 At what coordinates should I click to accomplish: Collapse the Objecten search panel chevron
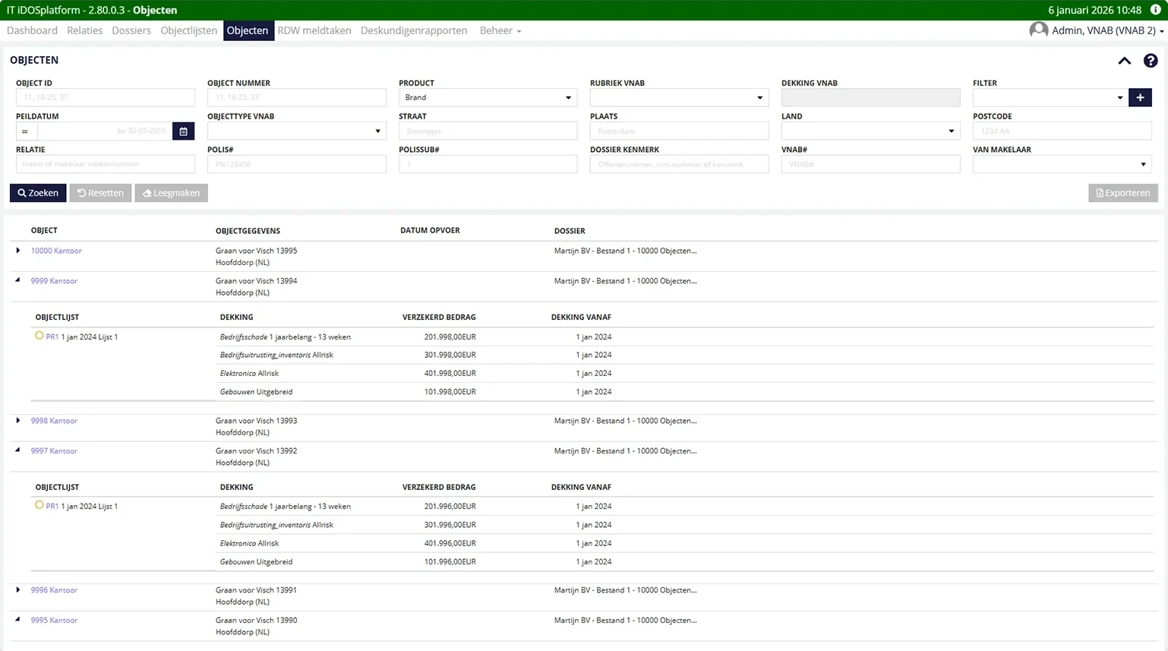pyautogui.click(x=1124, y=61)
